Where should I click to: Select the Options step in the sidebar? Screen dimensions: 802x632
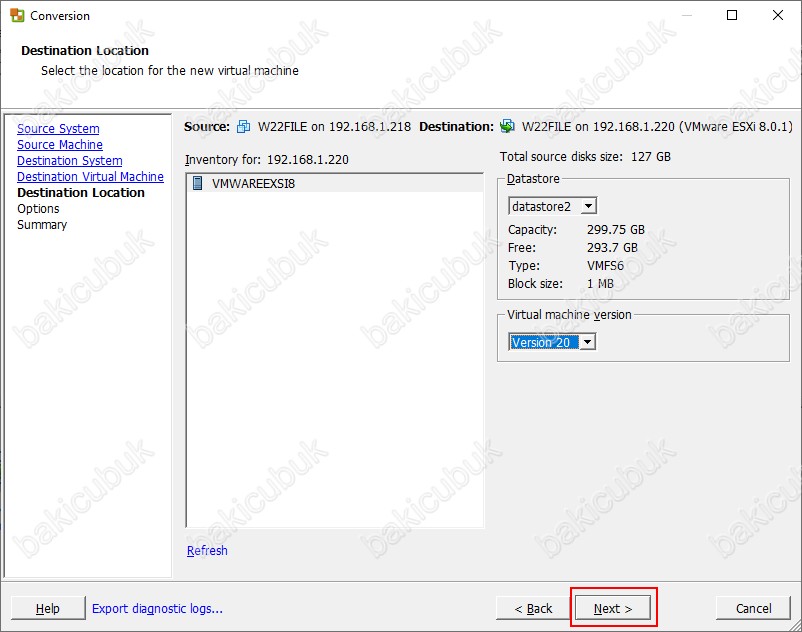point(38,209)
